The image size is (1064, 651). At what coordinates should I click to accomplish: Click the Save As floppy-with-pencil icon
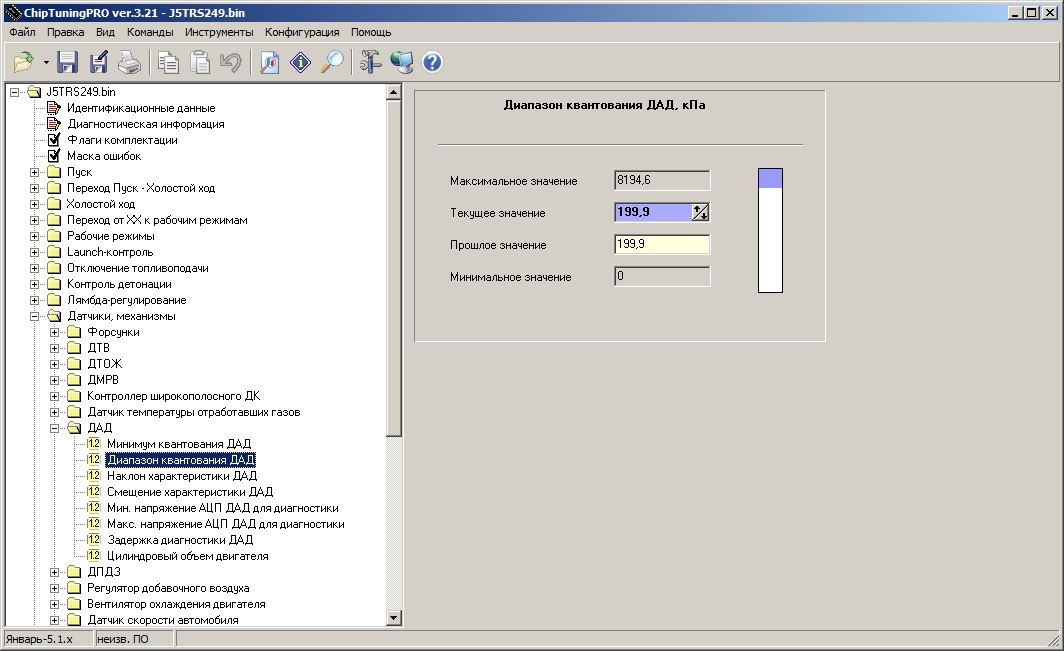coord(98,63)
